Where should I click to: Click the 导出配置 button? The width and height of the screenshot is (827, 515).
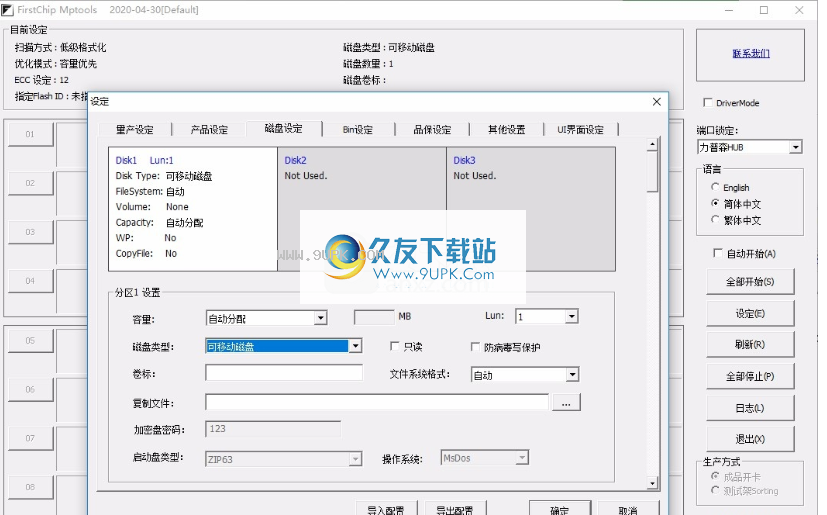pos(455,509)
